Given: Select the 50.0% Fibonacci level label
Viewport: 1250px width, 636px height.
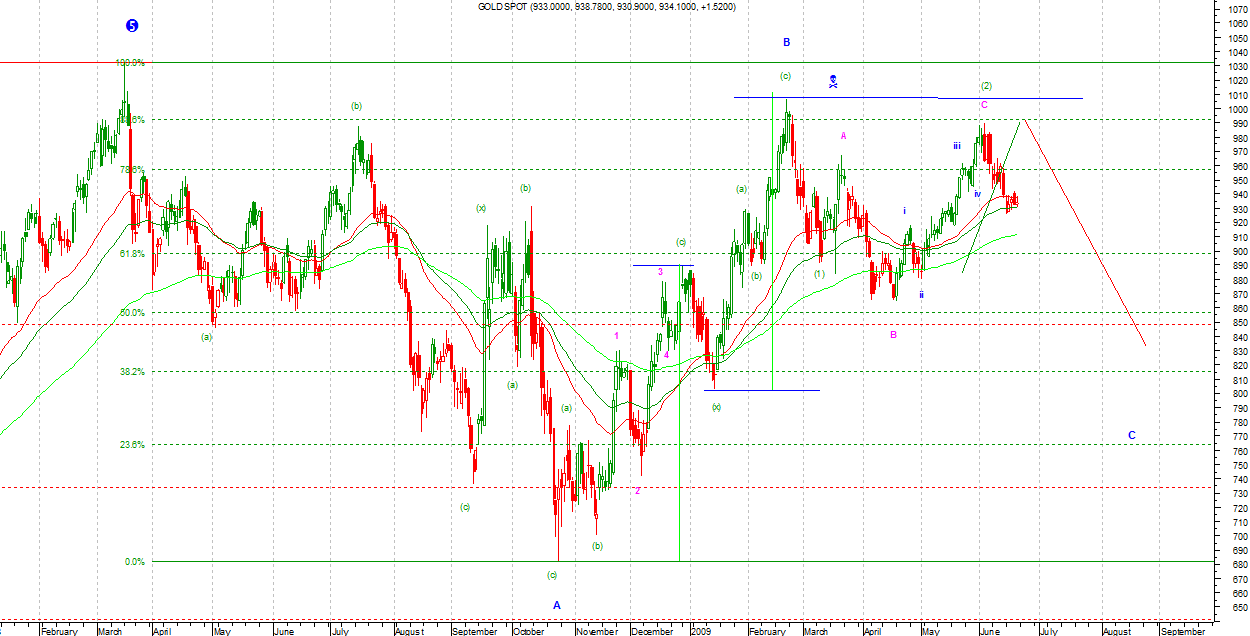Looking at the screenshot, I should pos(133,313).
